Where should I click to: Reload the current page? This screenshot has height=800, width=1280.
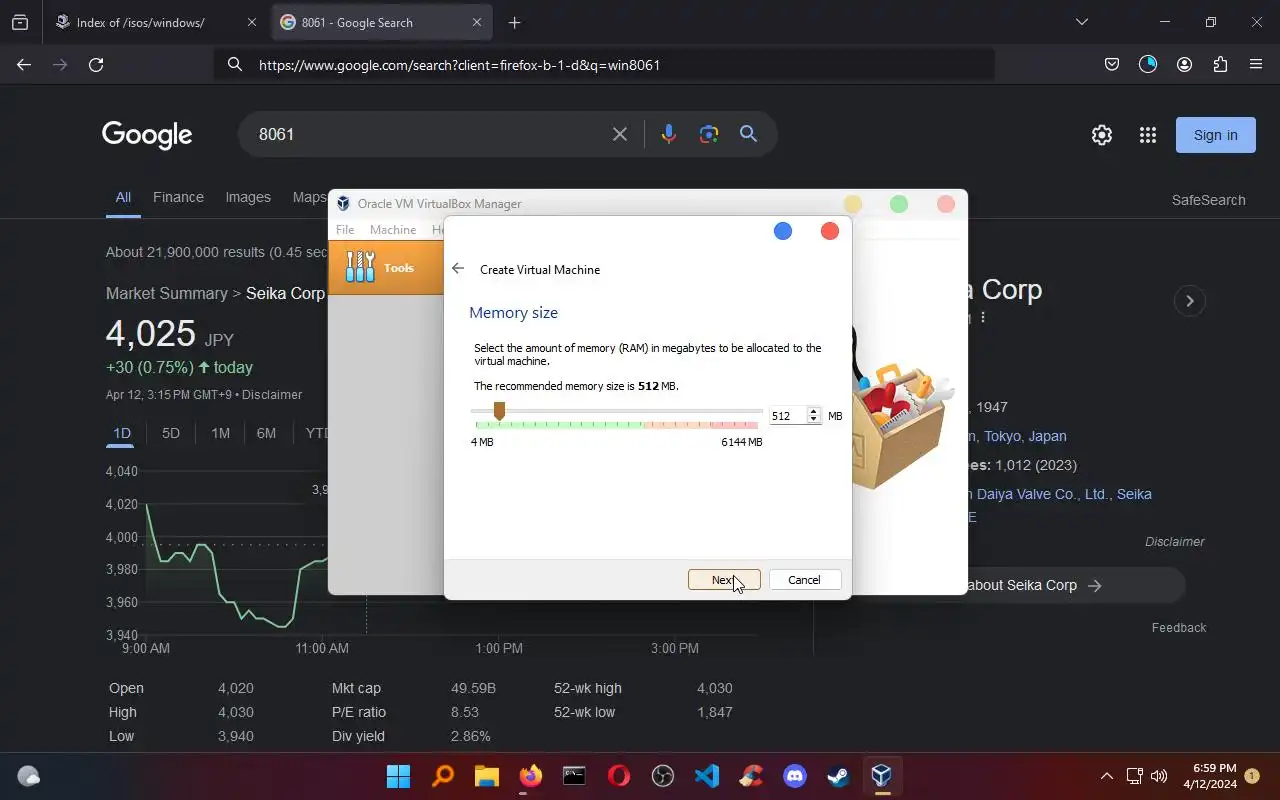coord(96,64)
